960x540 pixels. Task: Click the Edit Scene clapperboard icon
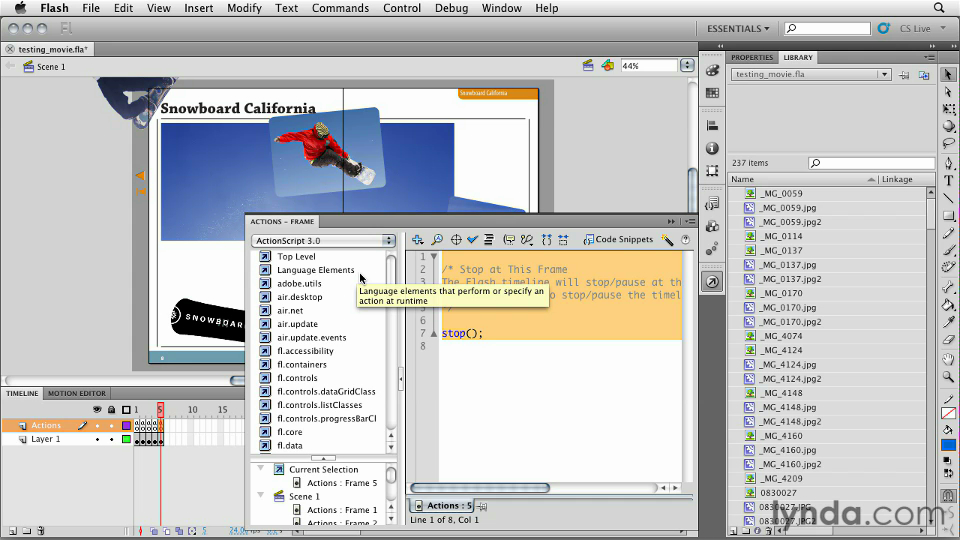click(588, 66)
